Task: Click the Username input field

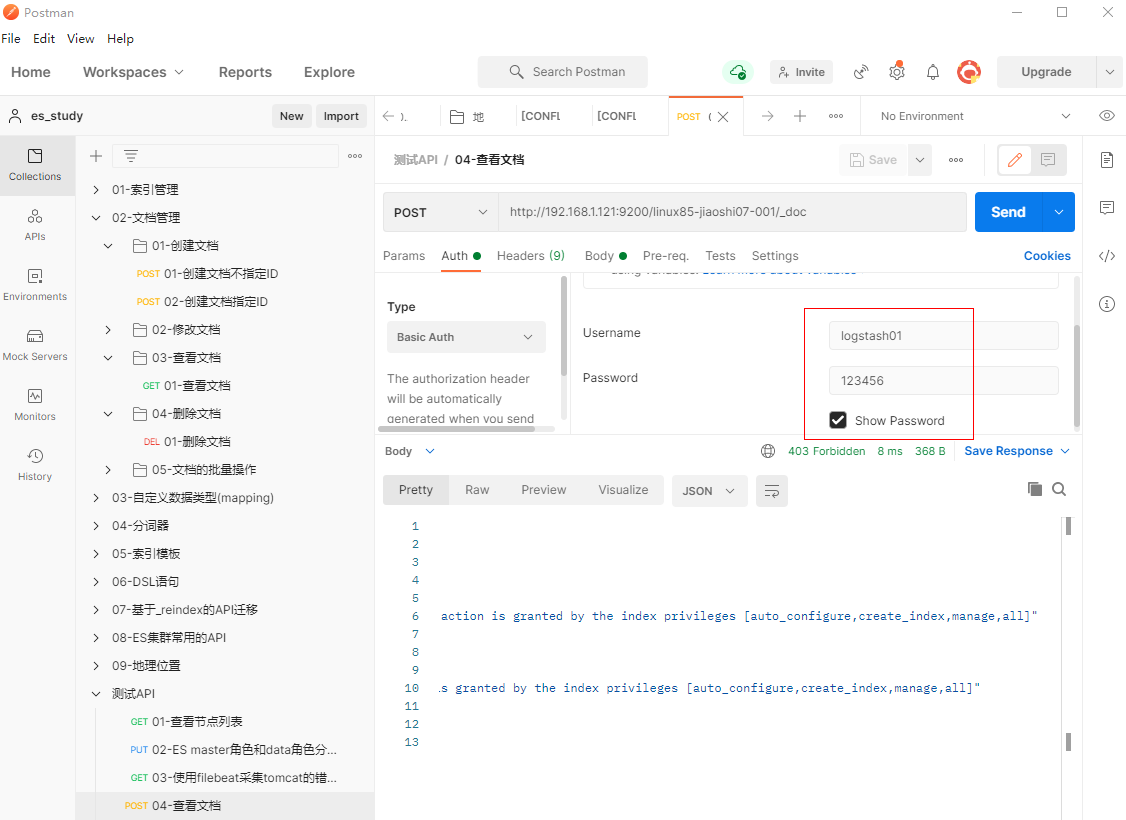Action: coord(943,336)
